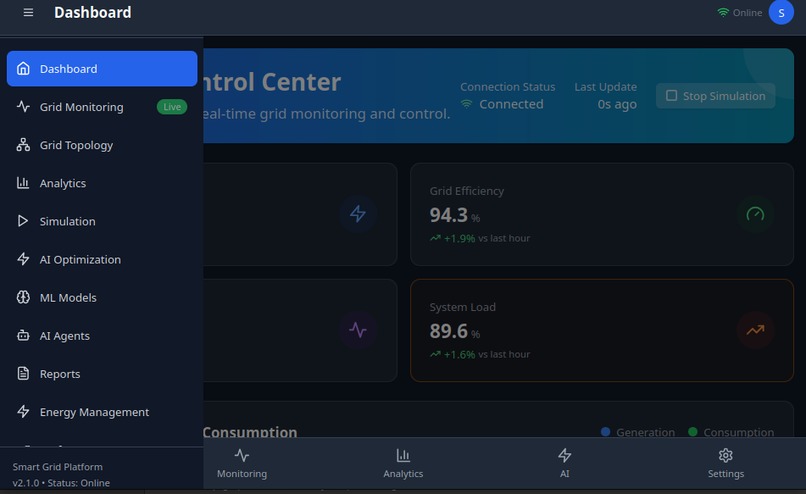This screenshot has height=494, width=806.
Task: Open Grid Topology page
Action: (x=102, y=144)
